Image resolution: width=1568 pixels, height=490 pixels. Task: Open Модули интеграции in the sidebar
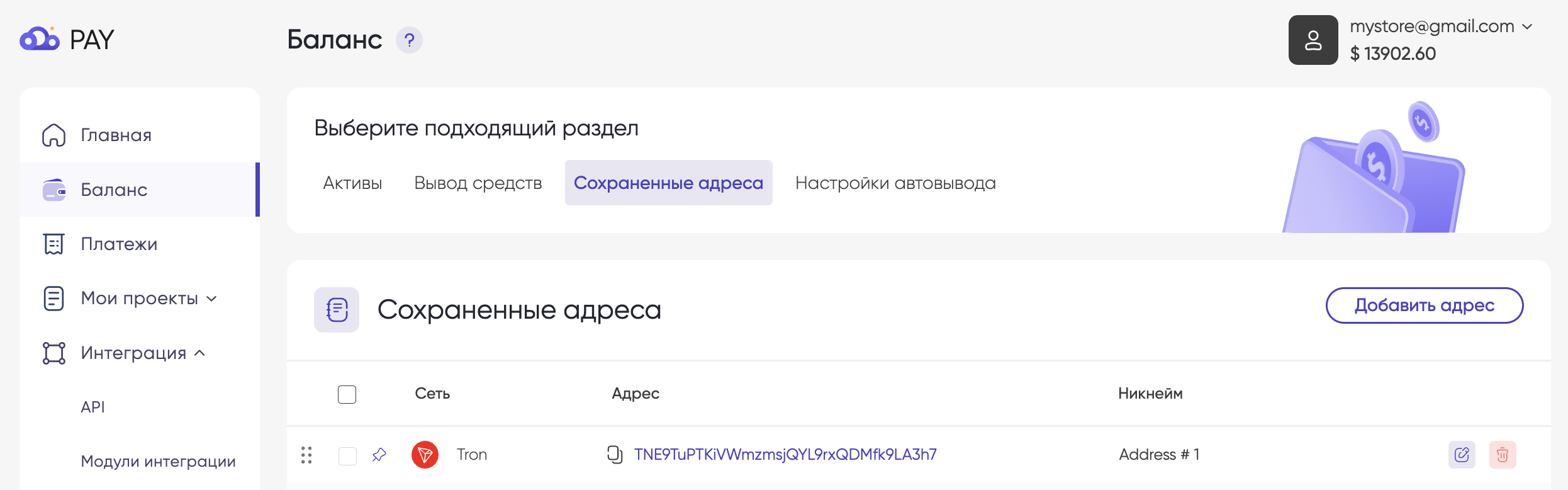click(158, 461)
